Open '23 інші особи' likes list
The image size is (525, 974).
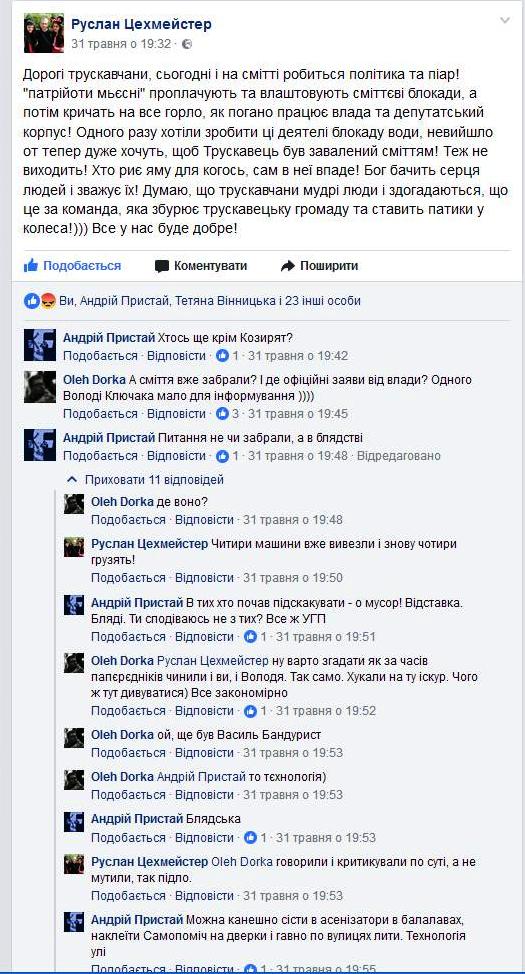pyautogui.click(x=323, y=301)
